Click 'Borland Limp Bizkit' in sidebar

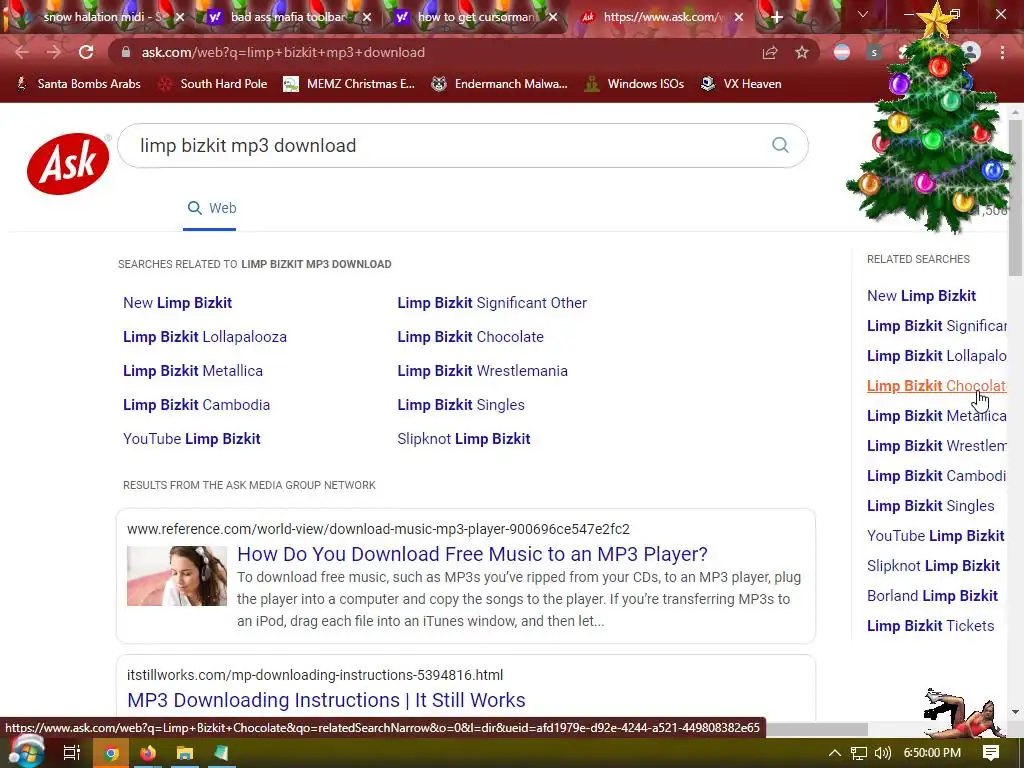coord(932,596)
